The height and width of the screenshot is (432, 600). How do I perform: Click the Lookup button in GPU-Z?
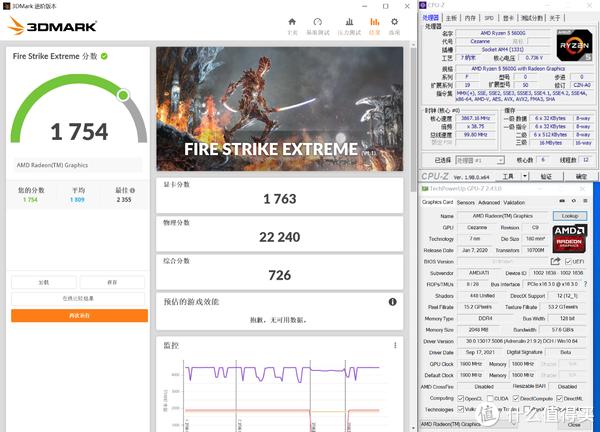pos(570,216)
